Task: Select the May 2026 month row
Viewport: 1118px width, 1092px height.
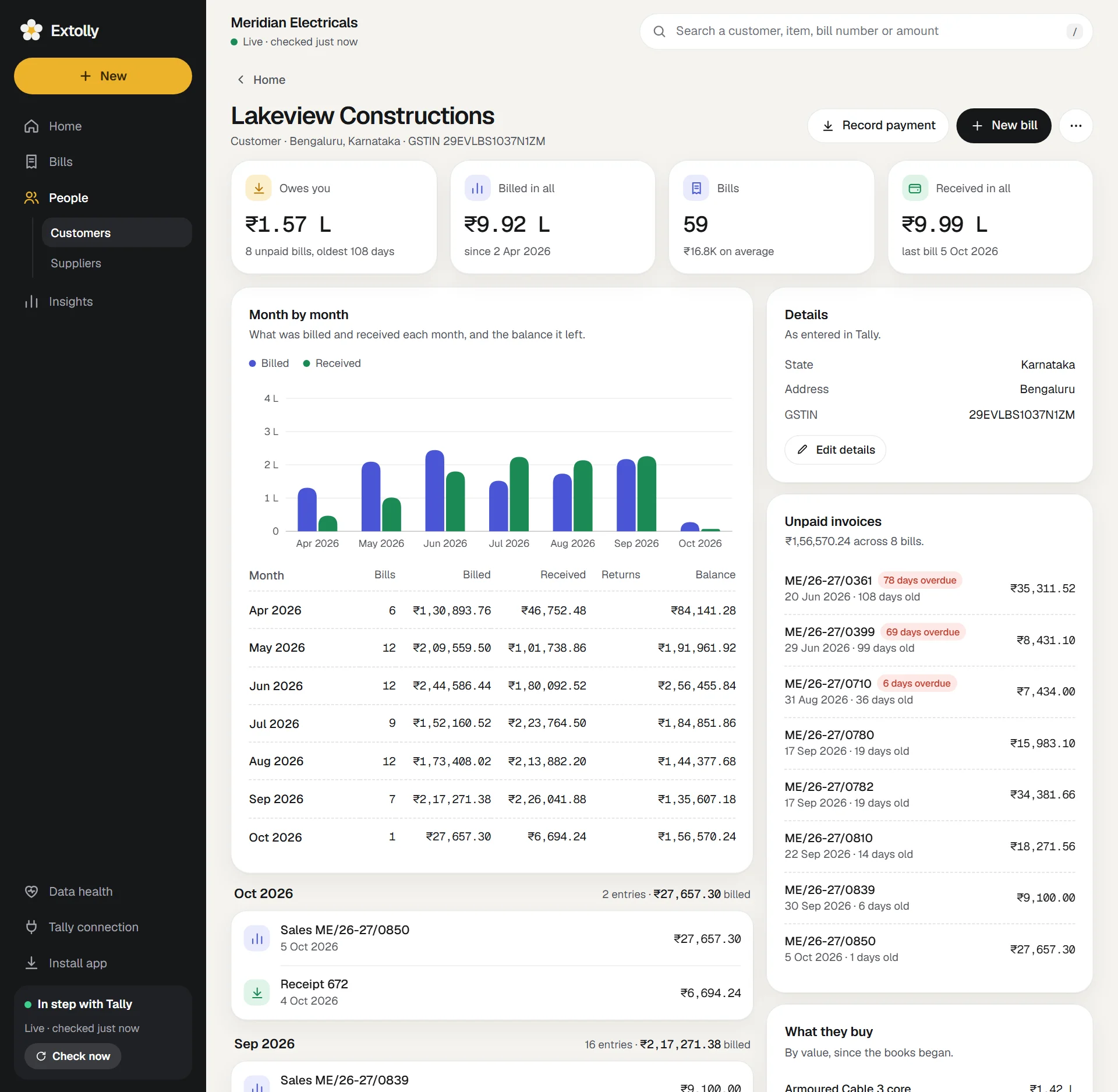Action: (x=492, y=648)
